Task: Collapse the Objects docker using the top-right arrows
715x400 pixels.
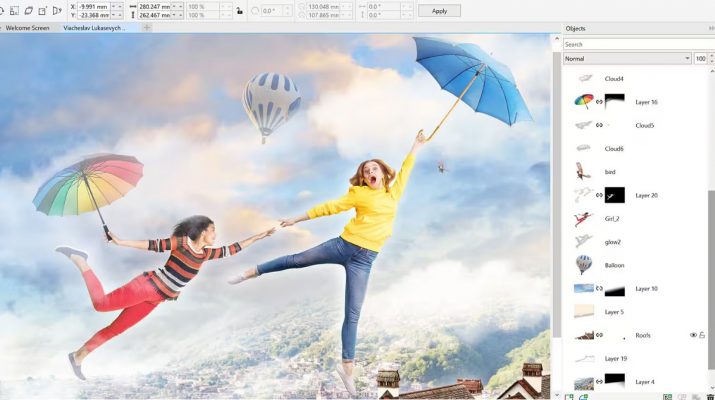Action: [711, 28]
